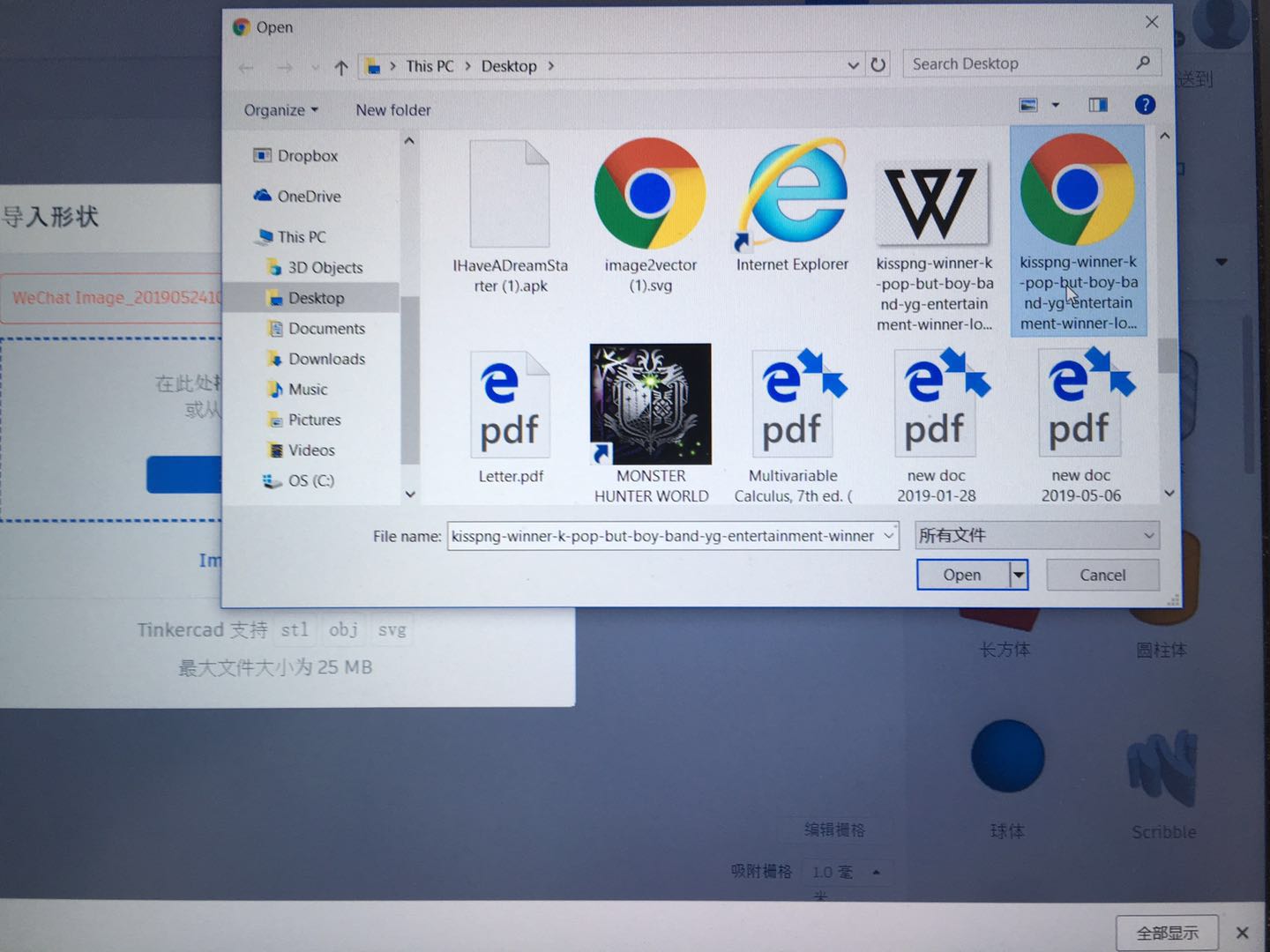Click 编辑栅格 in Tinkercad

pos(834,829)
